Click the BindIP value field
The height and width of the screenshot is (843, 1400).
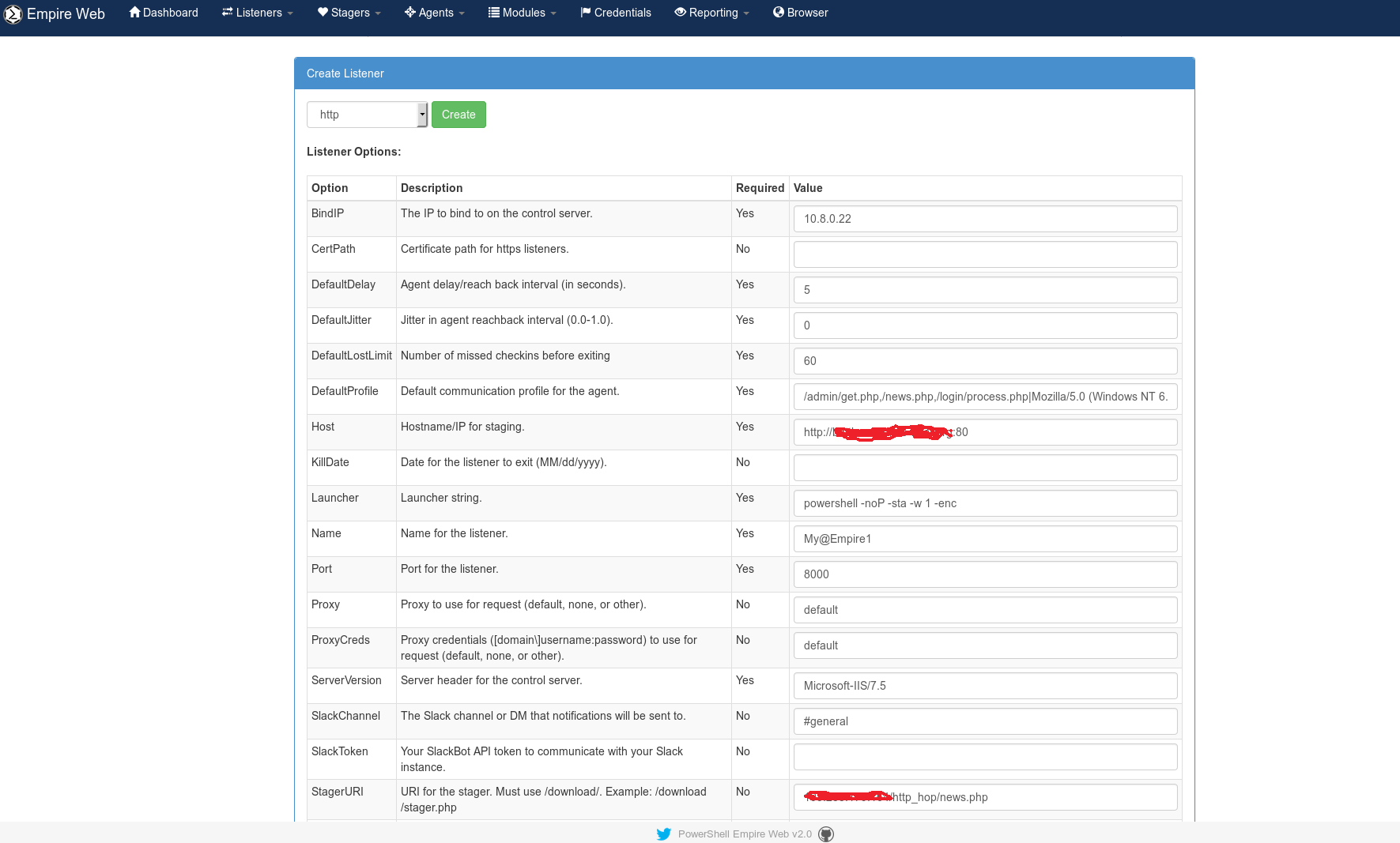[x=985, y=219]
